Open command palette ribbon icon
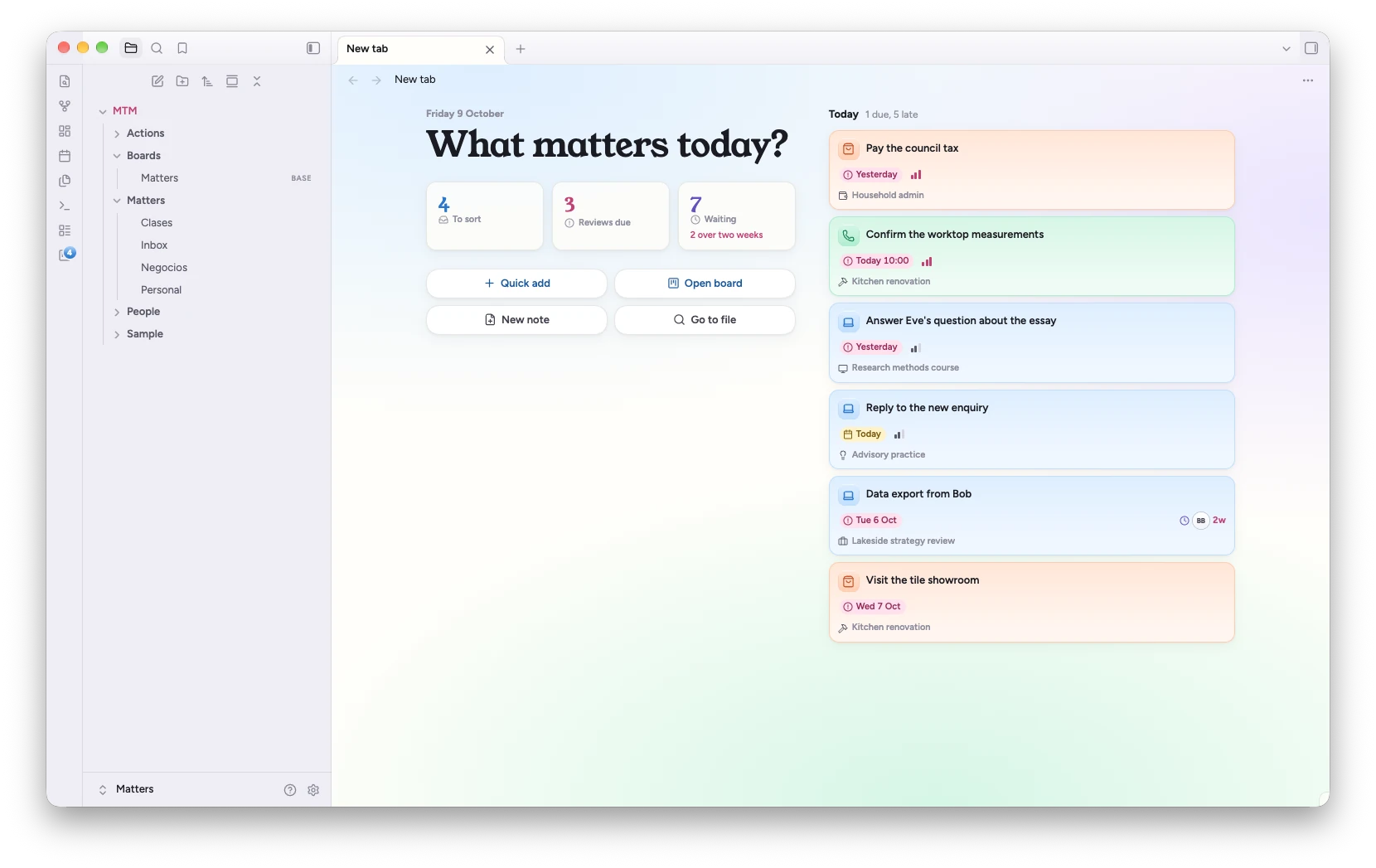 pyautogui.click(x=65, y=206)
